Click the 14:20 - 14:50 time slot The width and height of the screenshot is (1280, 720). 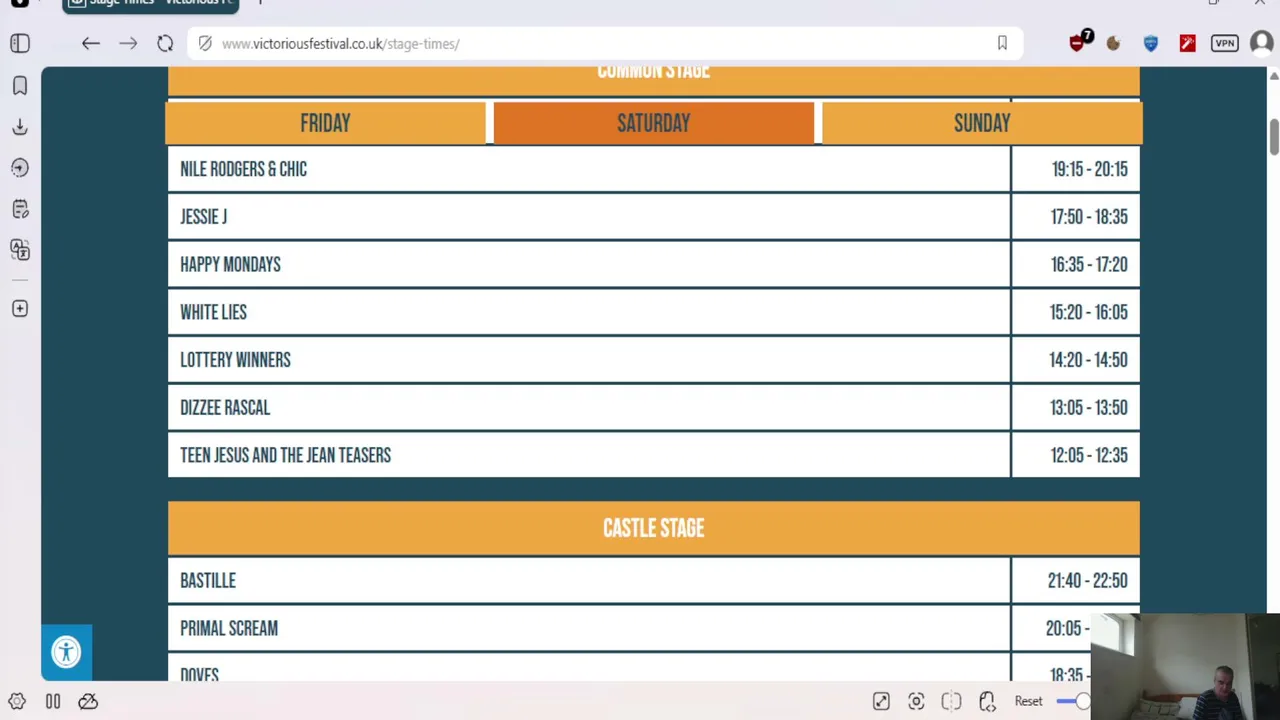click(1088, 360)
